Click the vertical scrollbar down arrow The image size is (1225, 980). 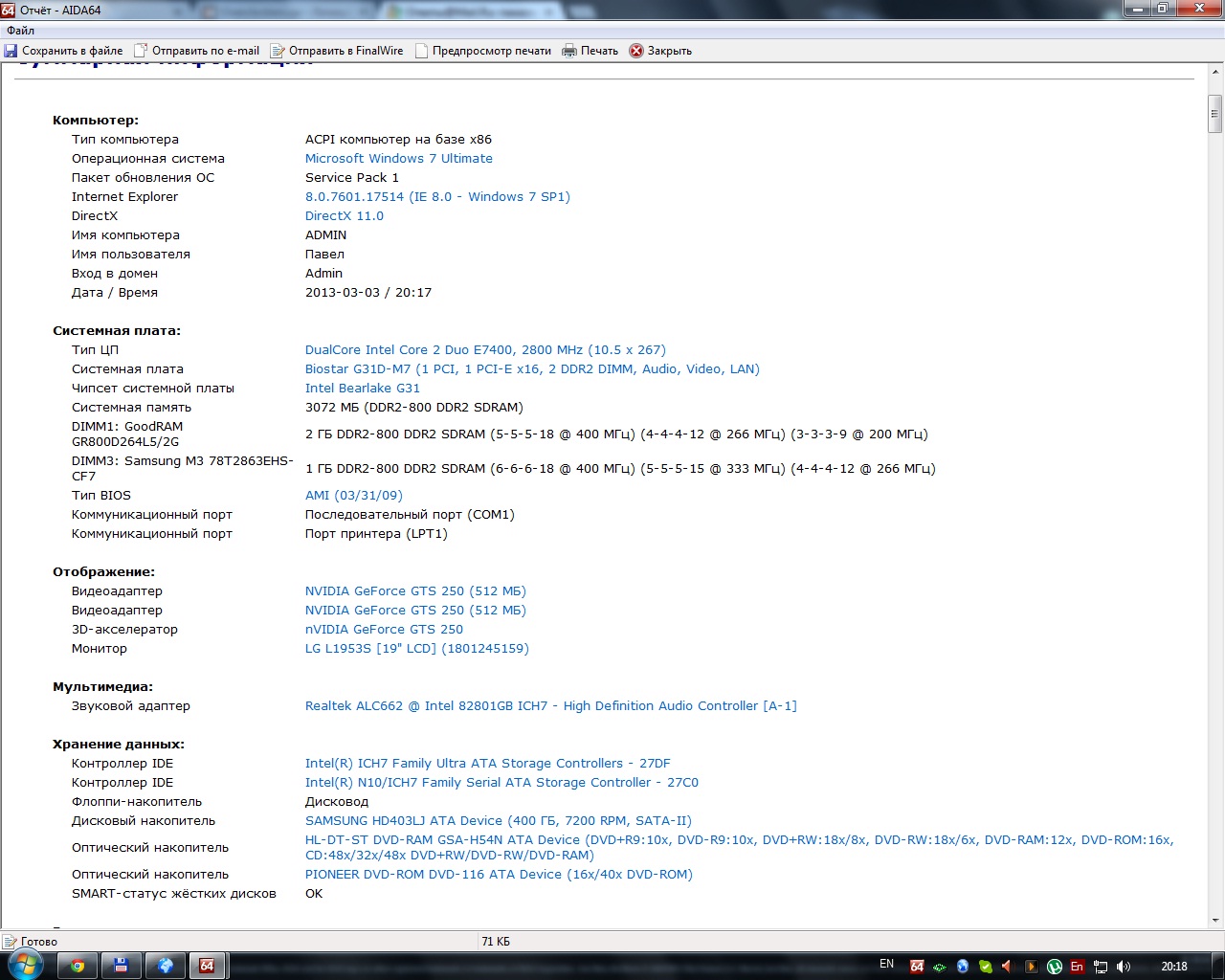[x=1215, y=920]
